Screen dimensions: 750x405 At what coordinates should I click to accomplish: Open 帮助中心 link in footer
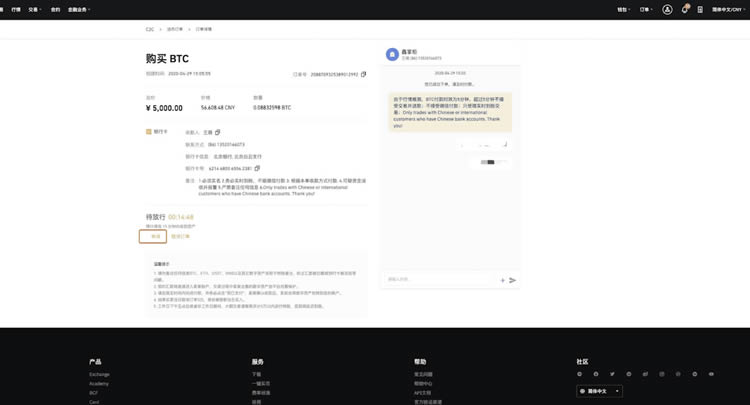point(423,383)
